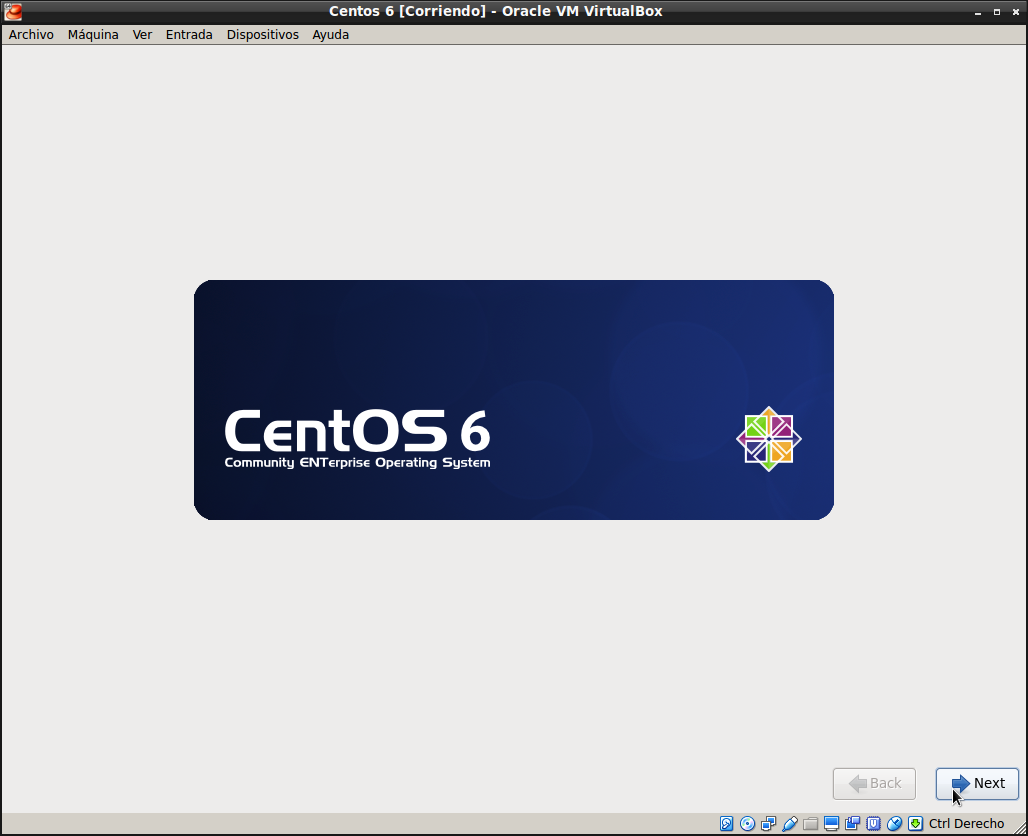Click the Back button
This screenshot has height=836, width=1028.
click(874, 783)
